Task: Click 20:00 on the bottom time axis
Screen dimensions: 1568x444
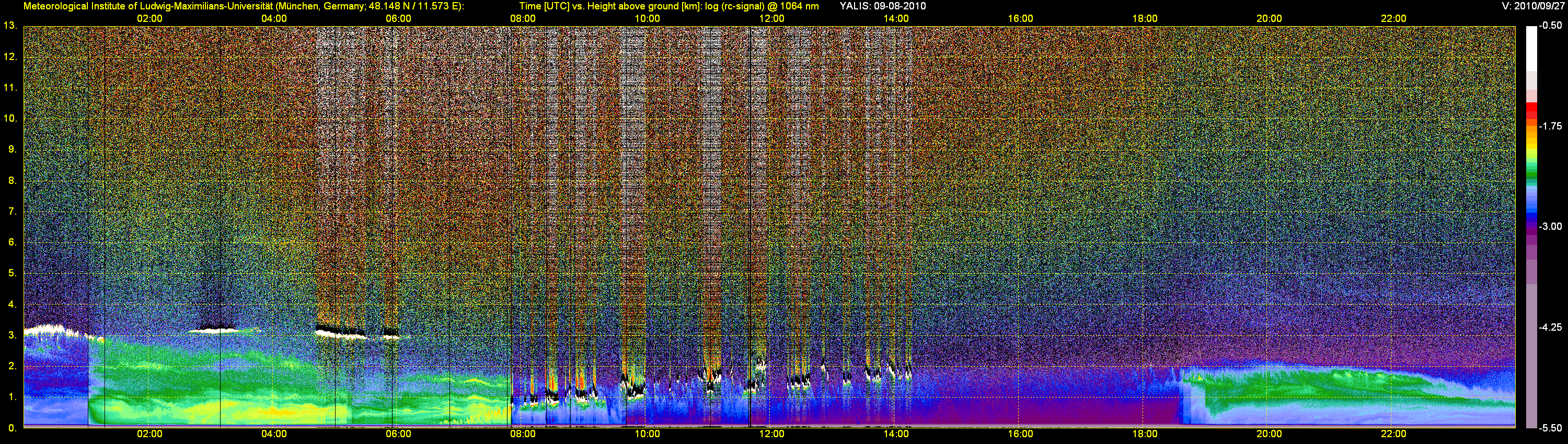Action: (x=1269, y=434)
